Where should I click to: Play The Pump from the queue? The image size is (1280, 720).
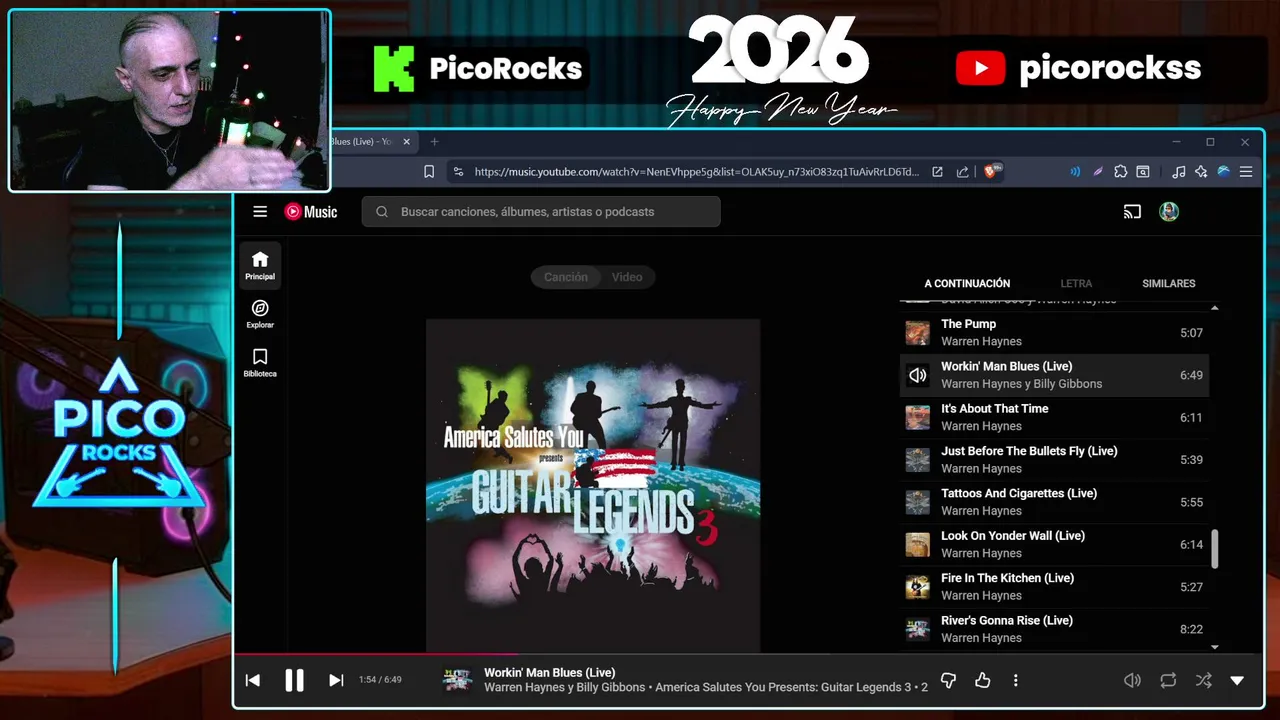(x=1054, y=332)
